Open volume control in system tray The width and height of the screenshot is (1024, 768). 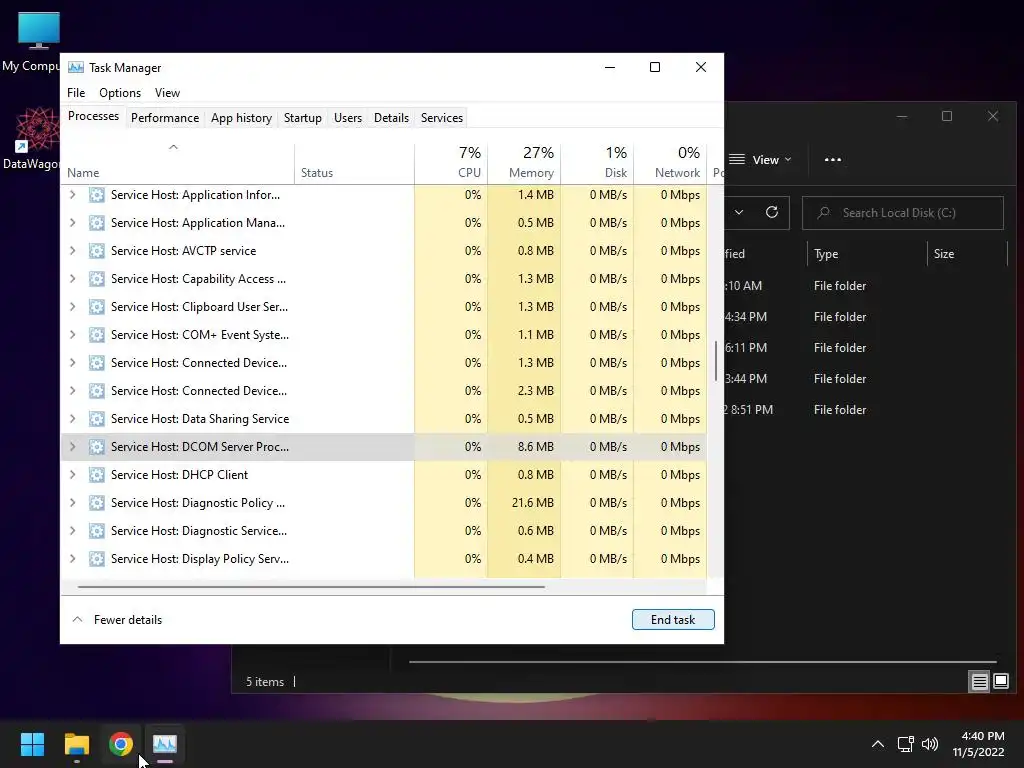[929, 744]
